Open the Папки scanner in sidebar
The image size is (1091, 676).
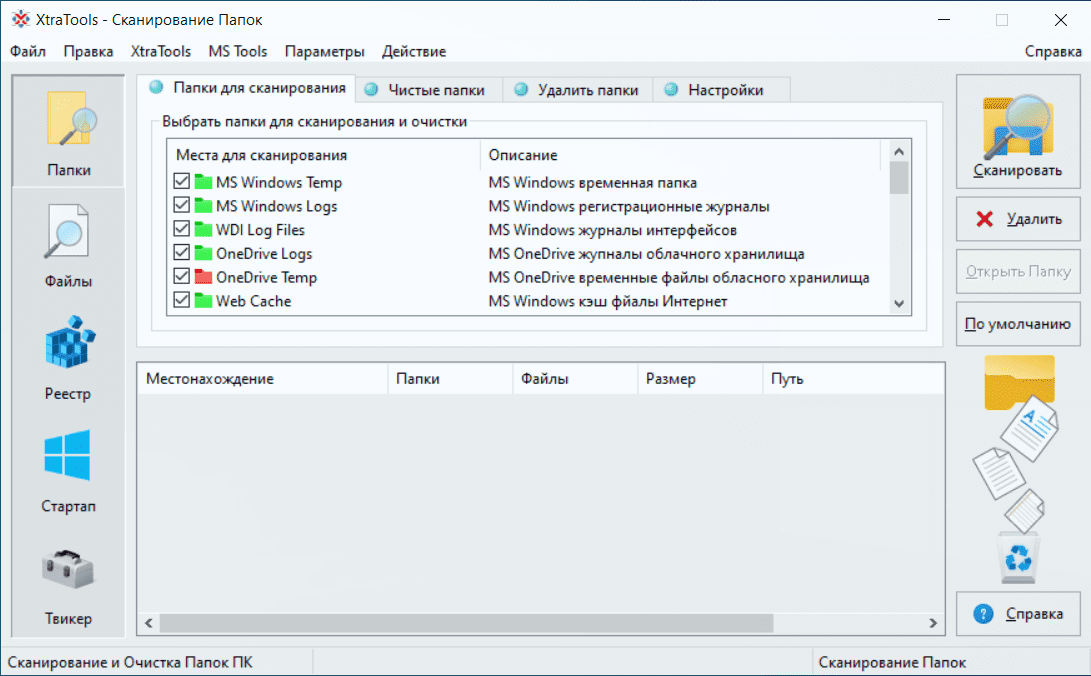pyautogui.click(x=68, y=131)
